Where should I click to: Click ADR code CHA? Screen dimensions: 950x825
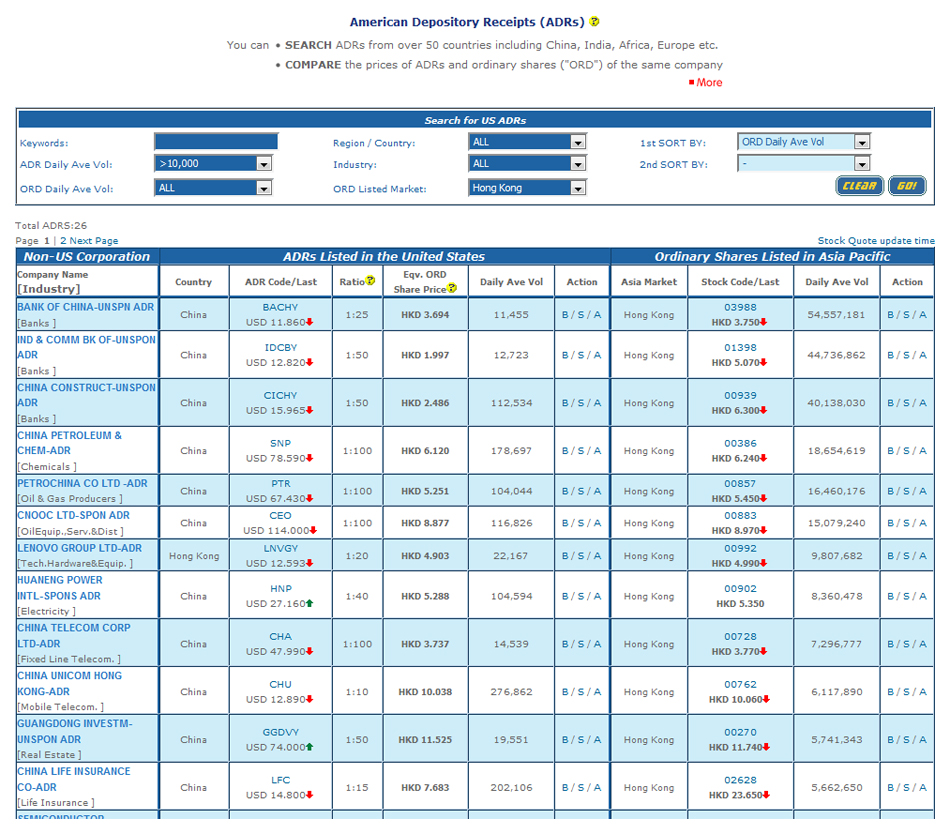point(281,636)
